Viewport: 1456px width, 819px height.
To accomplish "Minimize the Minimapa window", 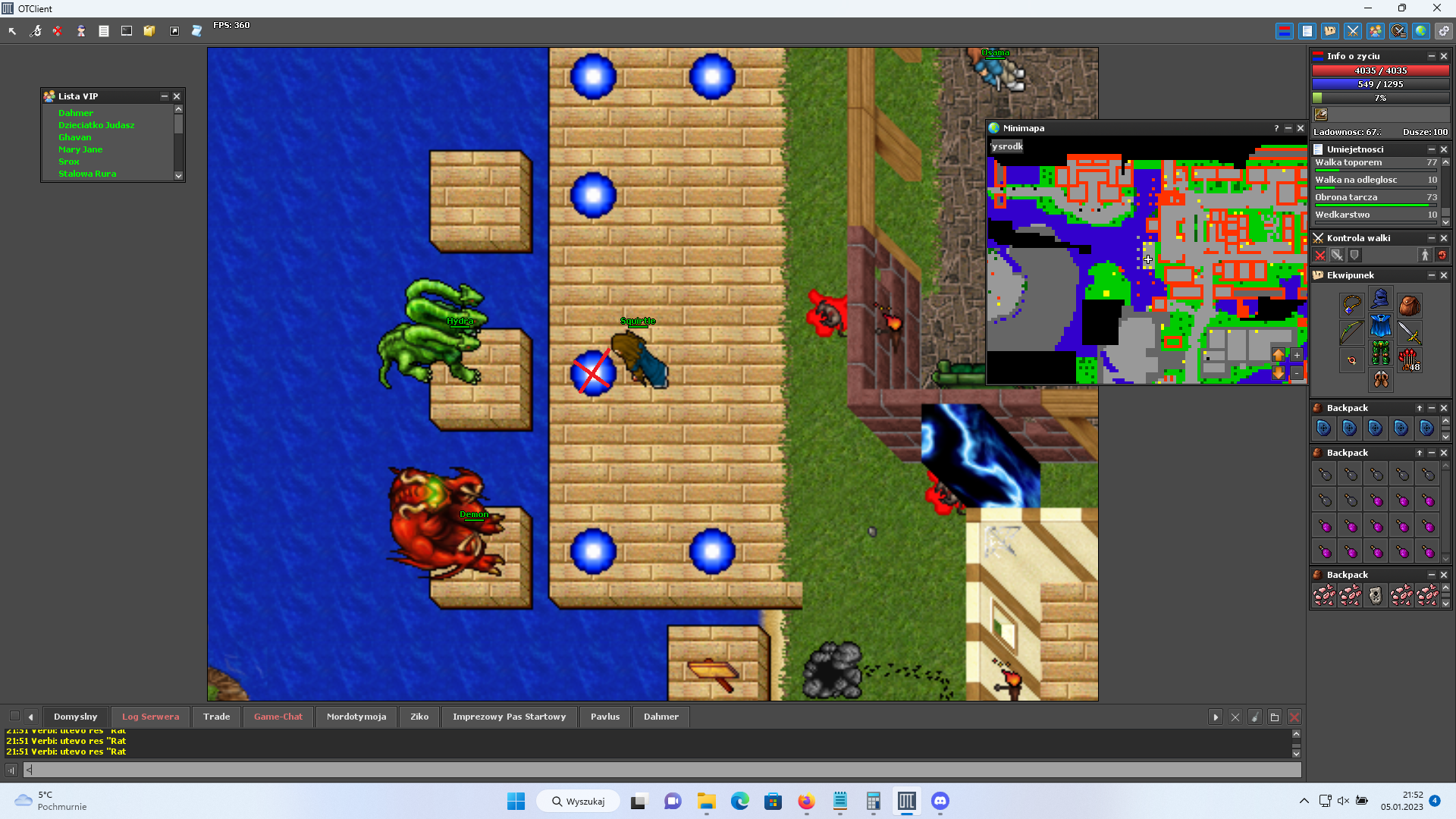I will [x=1288, y=128].
